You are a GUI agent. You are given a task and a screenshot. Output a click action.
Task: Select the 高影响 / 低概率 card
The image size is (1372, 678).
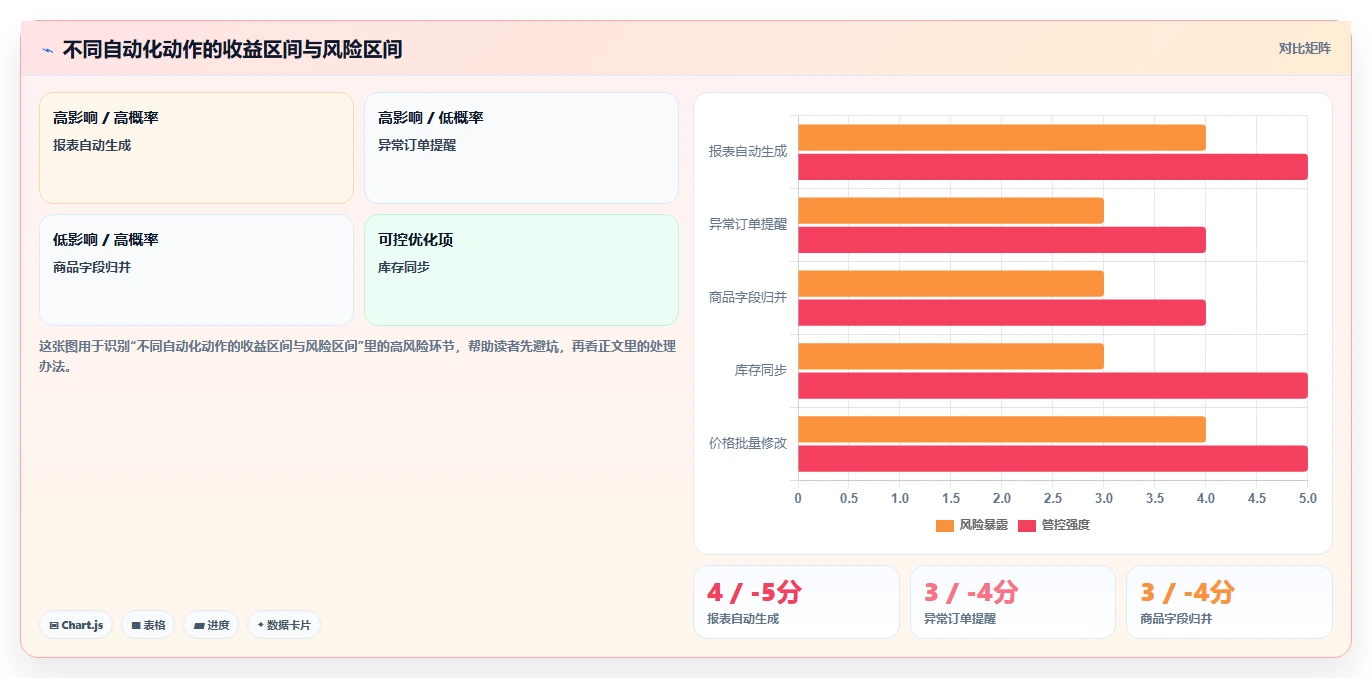point(521,148)
